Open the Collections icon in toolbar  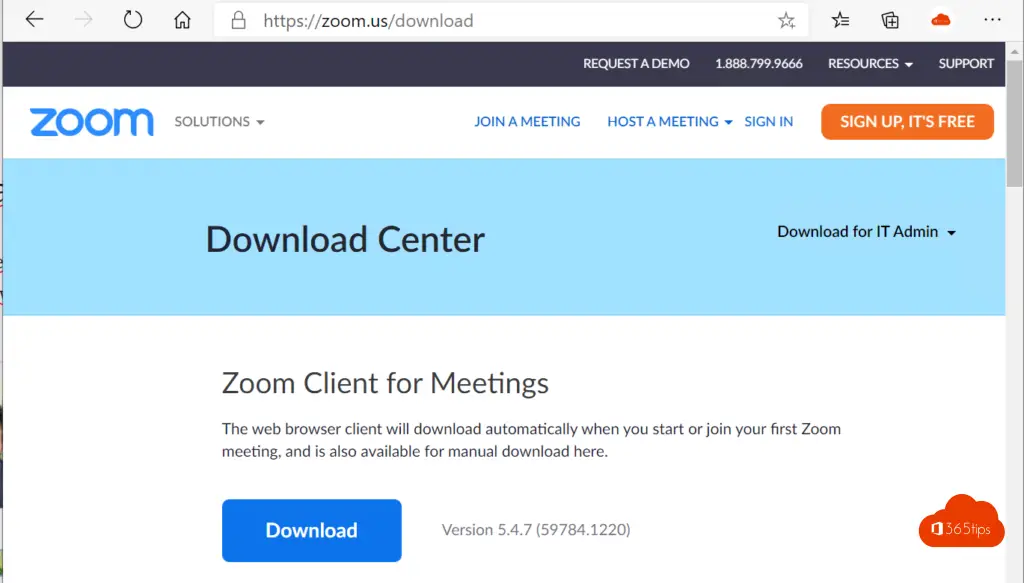(x=890, y=20)
